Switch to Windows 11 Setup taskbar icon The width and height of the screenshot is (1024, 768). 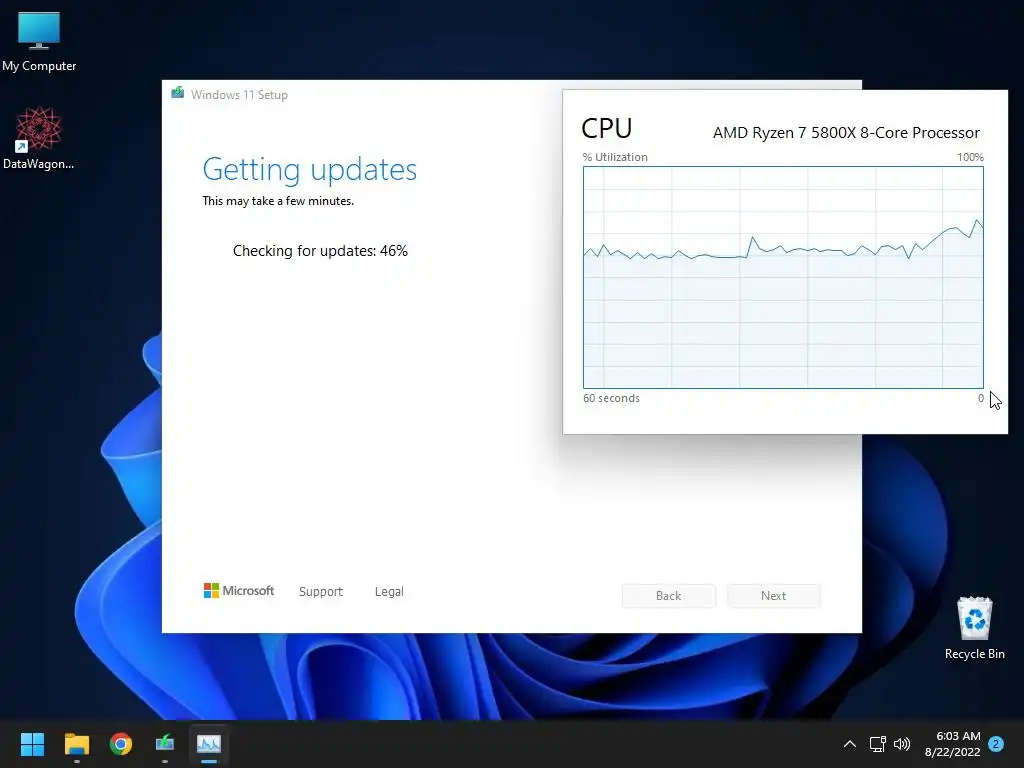click(x=165, y=744)
